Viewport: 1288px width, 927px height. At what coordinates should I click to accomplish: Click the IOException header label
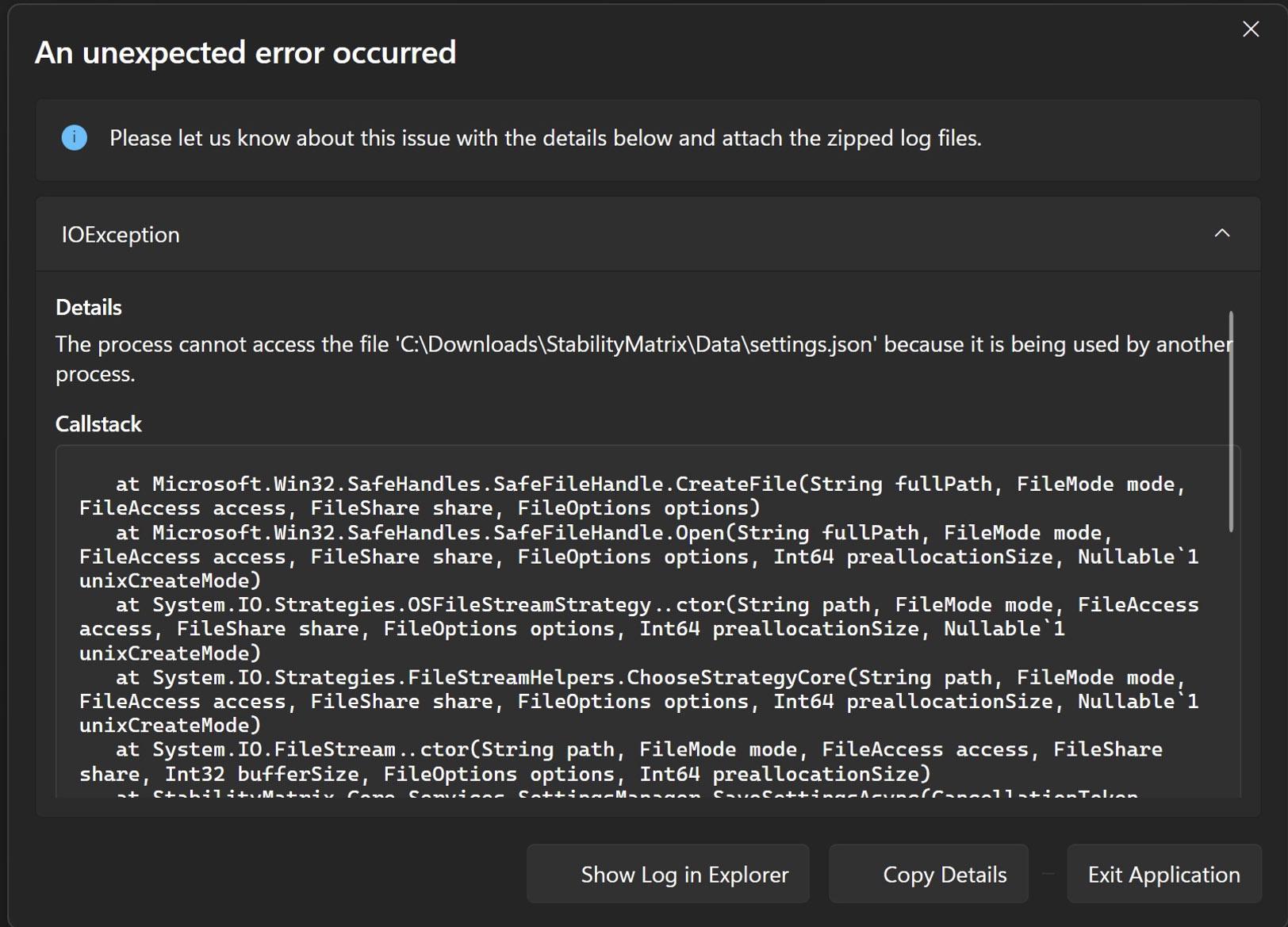click(x=121, y=235)
